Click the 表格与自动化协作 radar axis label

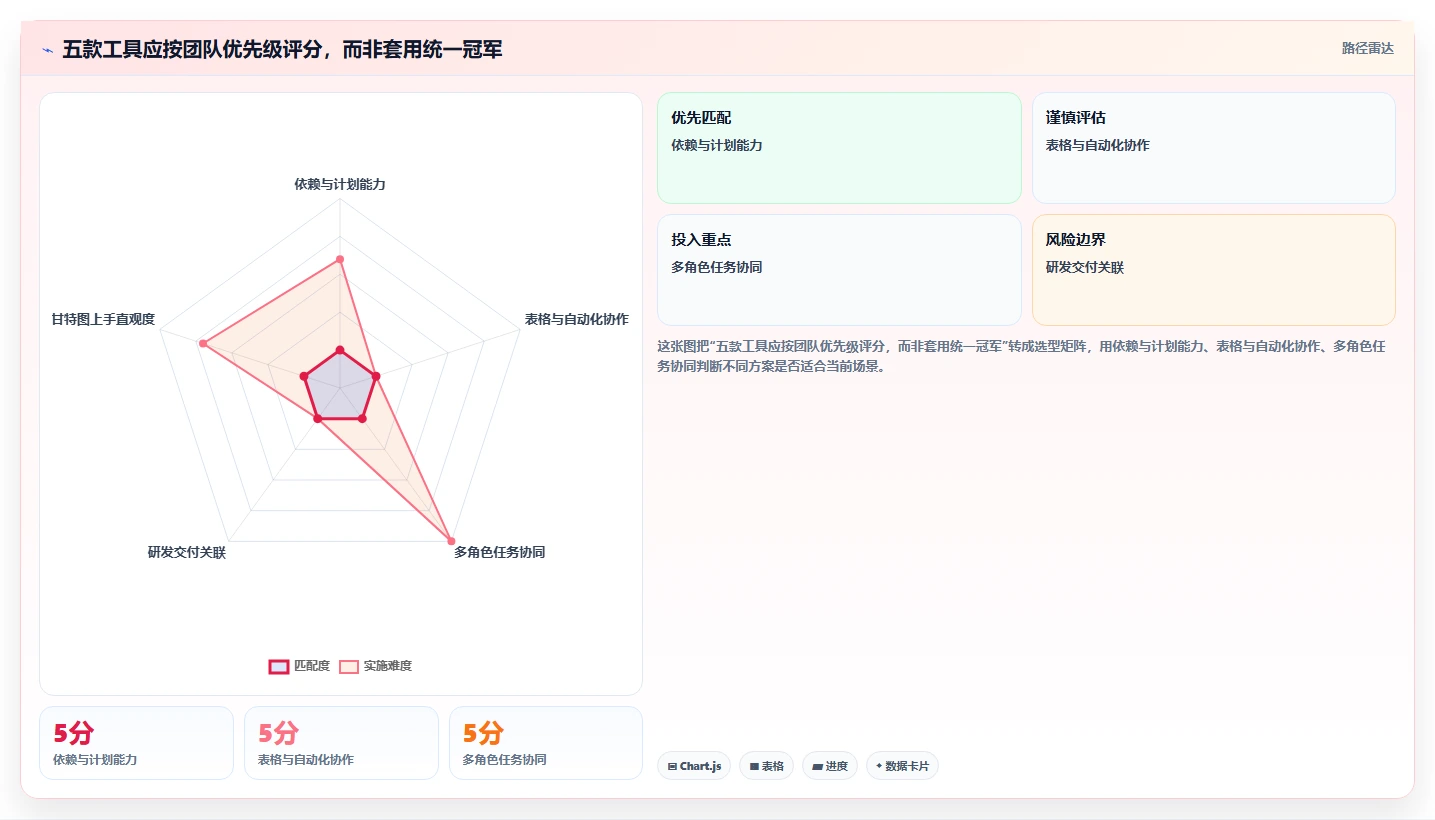577,319
